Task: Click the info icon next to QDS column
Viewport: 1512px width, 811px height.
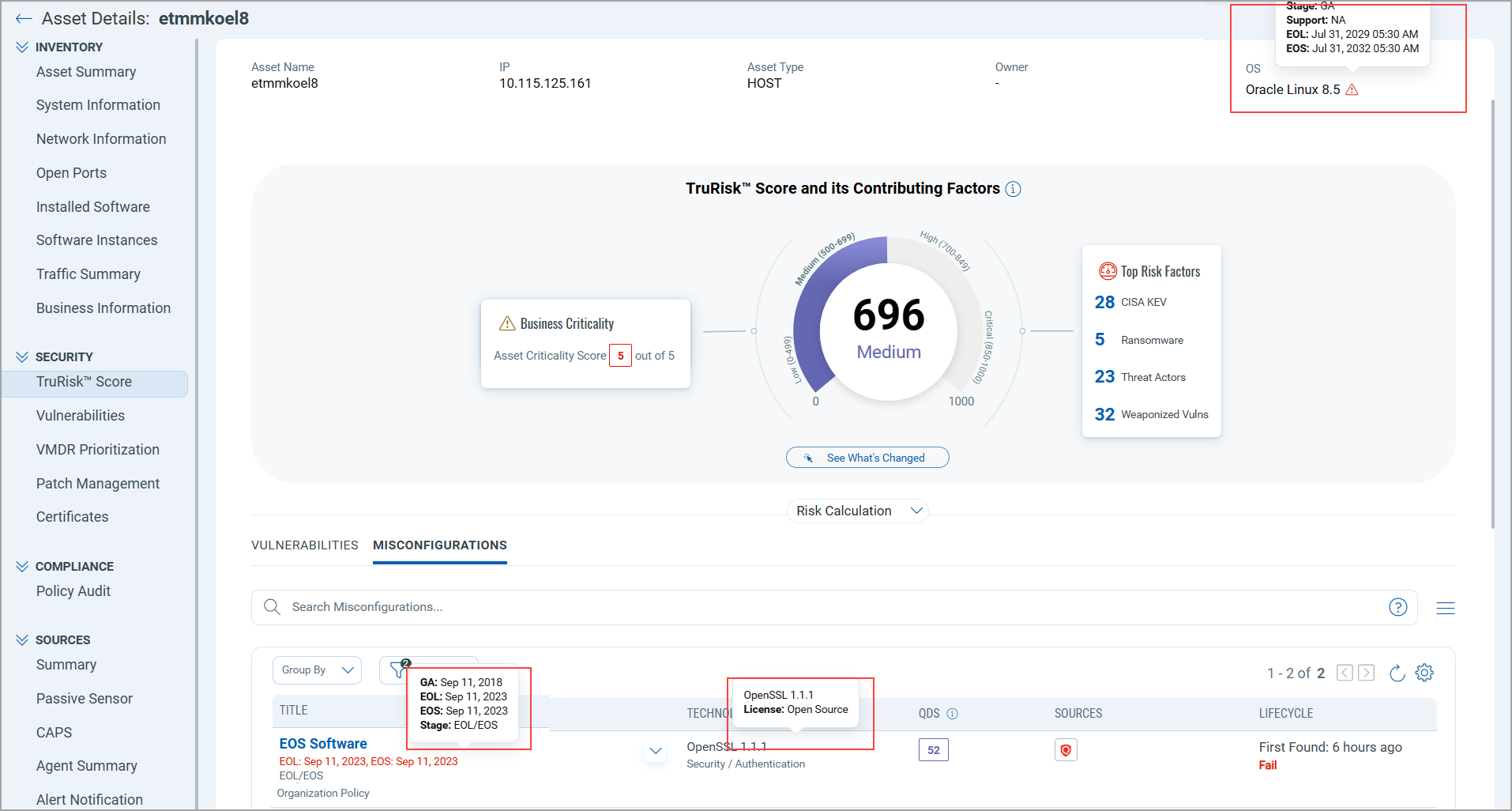Action: pos(953,713)
